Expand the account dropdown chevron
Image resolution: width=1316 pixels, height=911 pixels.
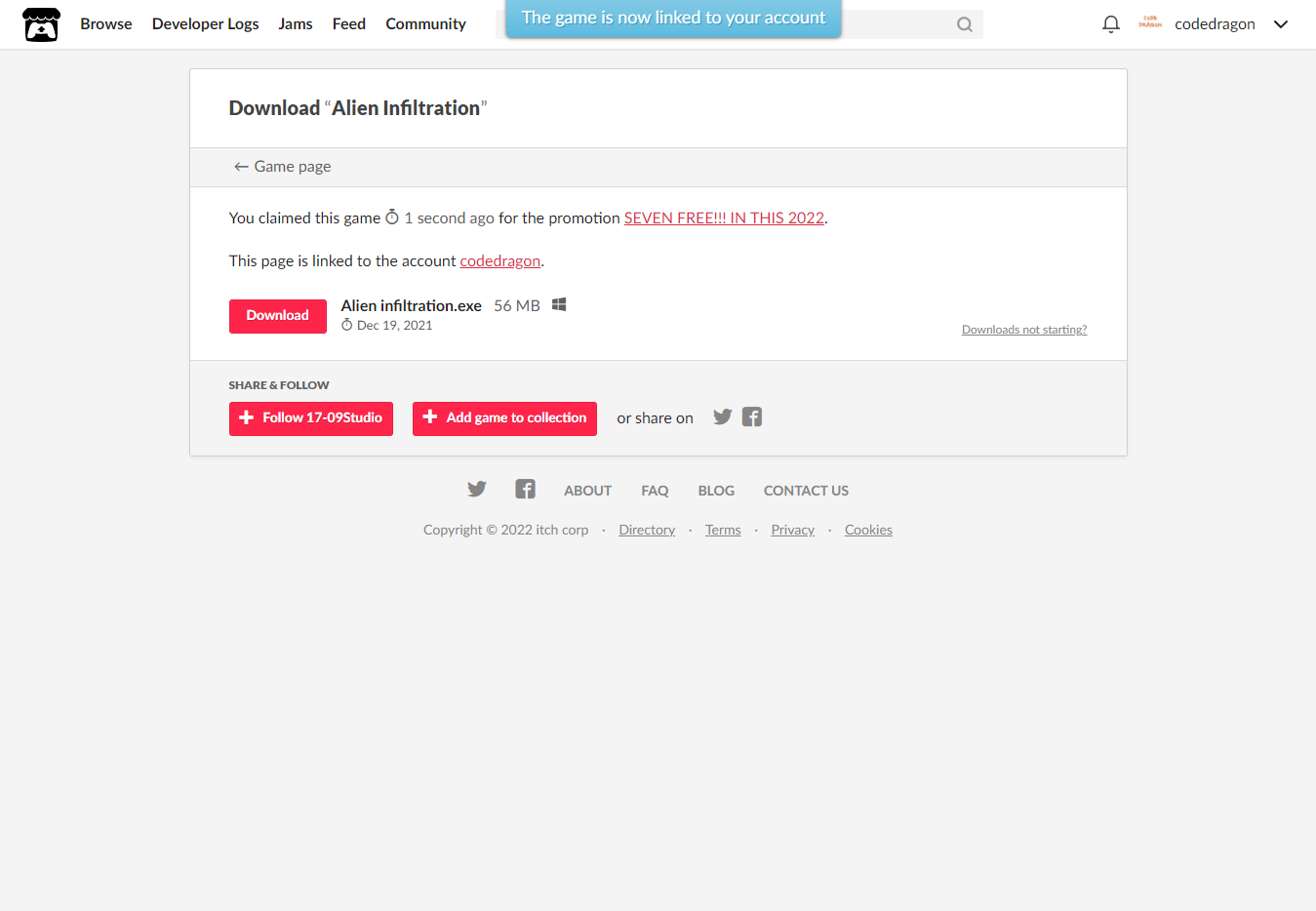coord(1281,24)
